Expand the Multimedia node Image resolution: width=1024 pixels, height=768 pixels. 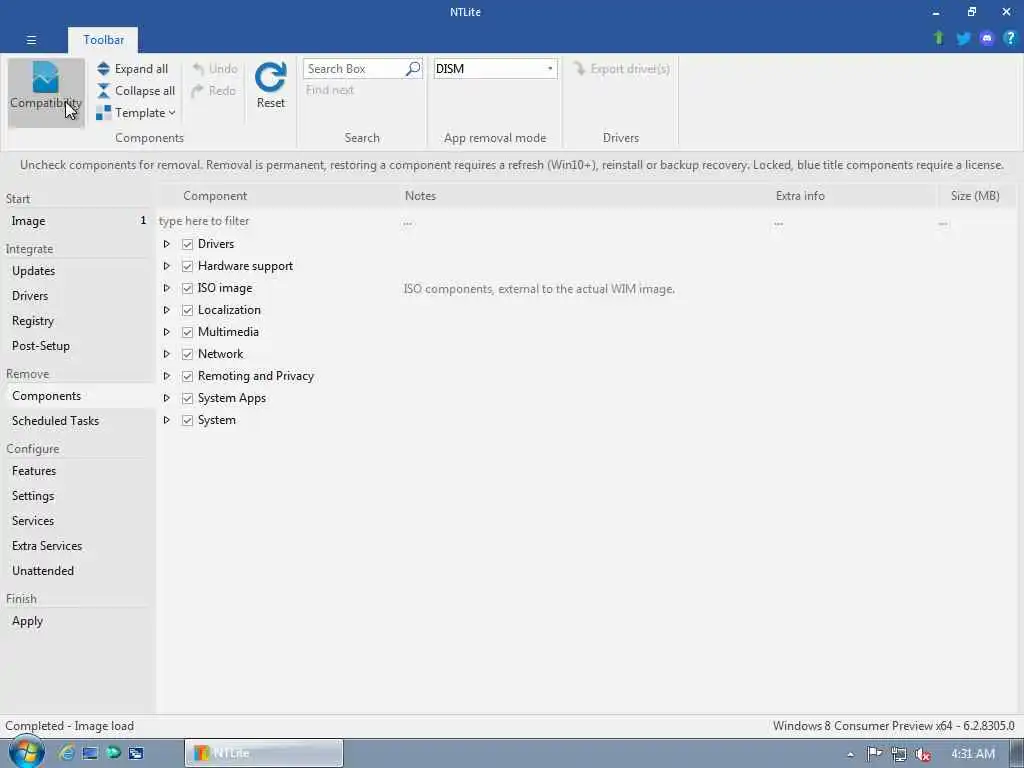(x=167, y=332)
